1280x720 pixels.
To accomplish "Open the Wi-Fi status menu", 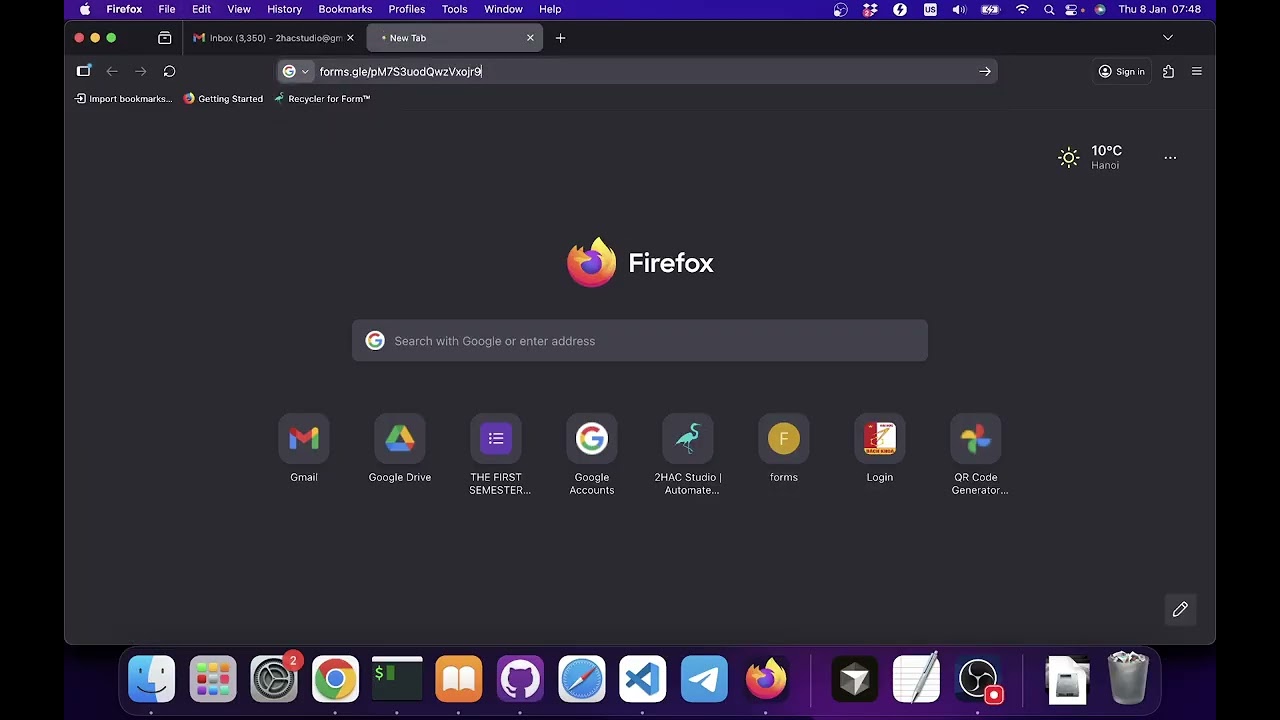I will coord(1022,9).
